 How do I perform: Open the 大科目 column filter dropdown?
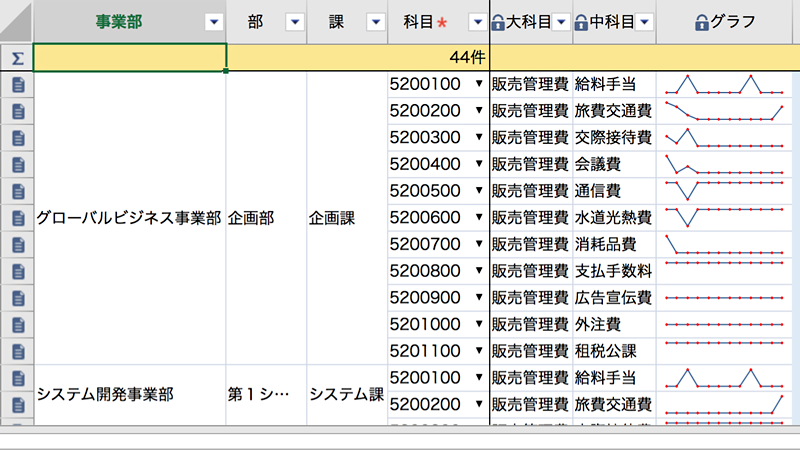point(560,22)
